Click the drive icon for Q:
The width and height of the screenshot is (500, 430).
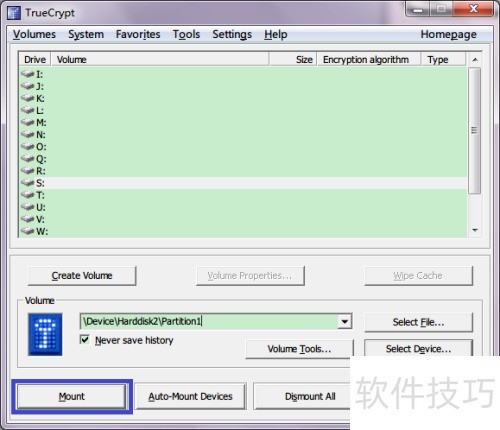click(x=28, y=159)
